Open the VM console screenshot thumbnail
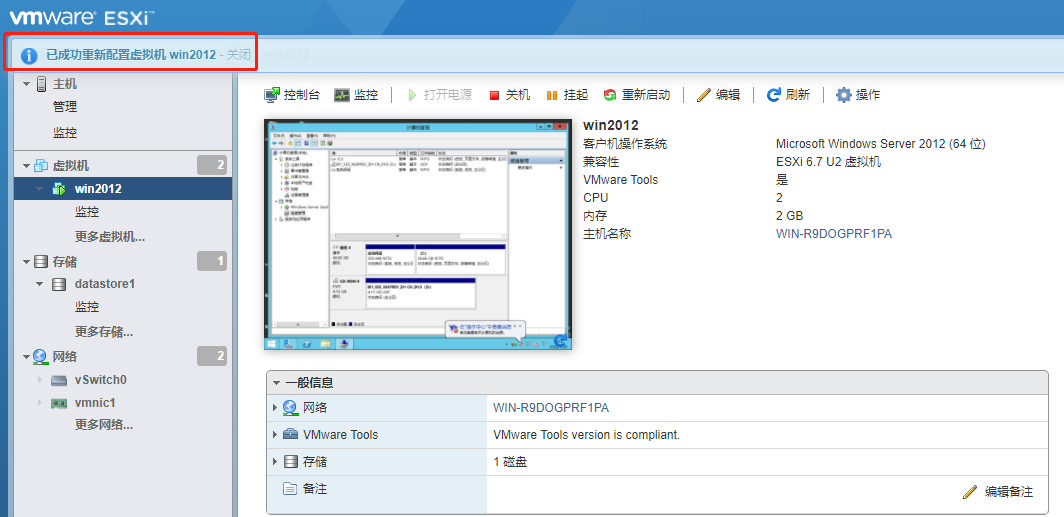Viewport: 1064px width, 517px height. [418, 235]
